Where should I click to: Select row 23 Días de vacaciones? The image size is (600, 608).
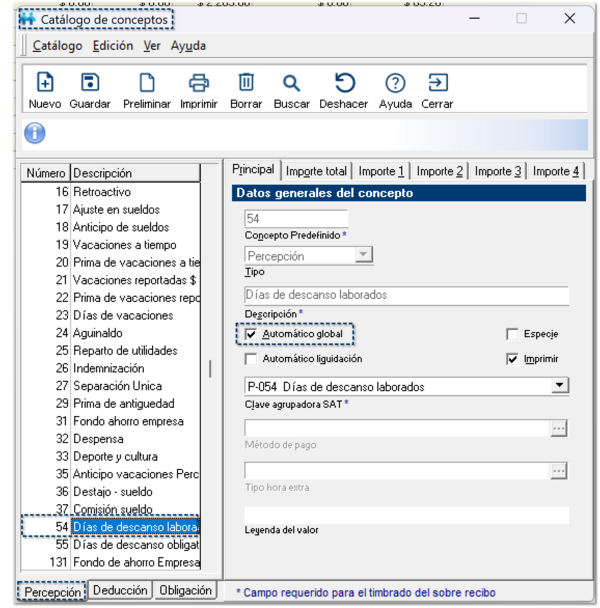point(111,315)
